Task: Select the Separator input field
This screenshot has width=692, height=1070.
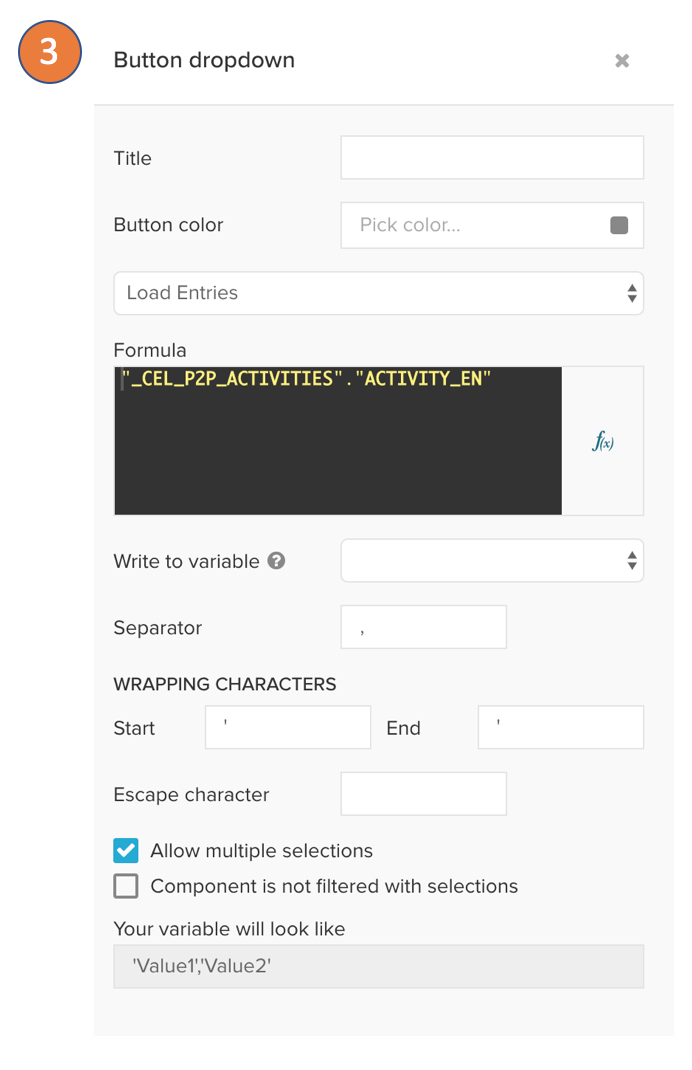Action: point(423,628)
